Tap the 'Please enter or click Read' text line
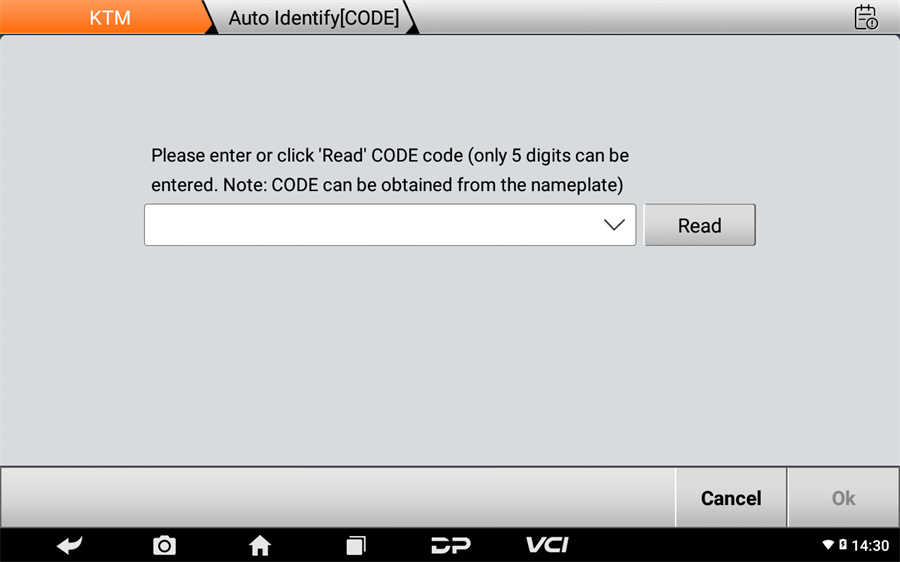This screenshot has width=900, height=562. [x=390, y=156]
